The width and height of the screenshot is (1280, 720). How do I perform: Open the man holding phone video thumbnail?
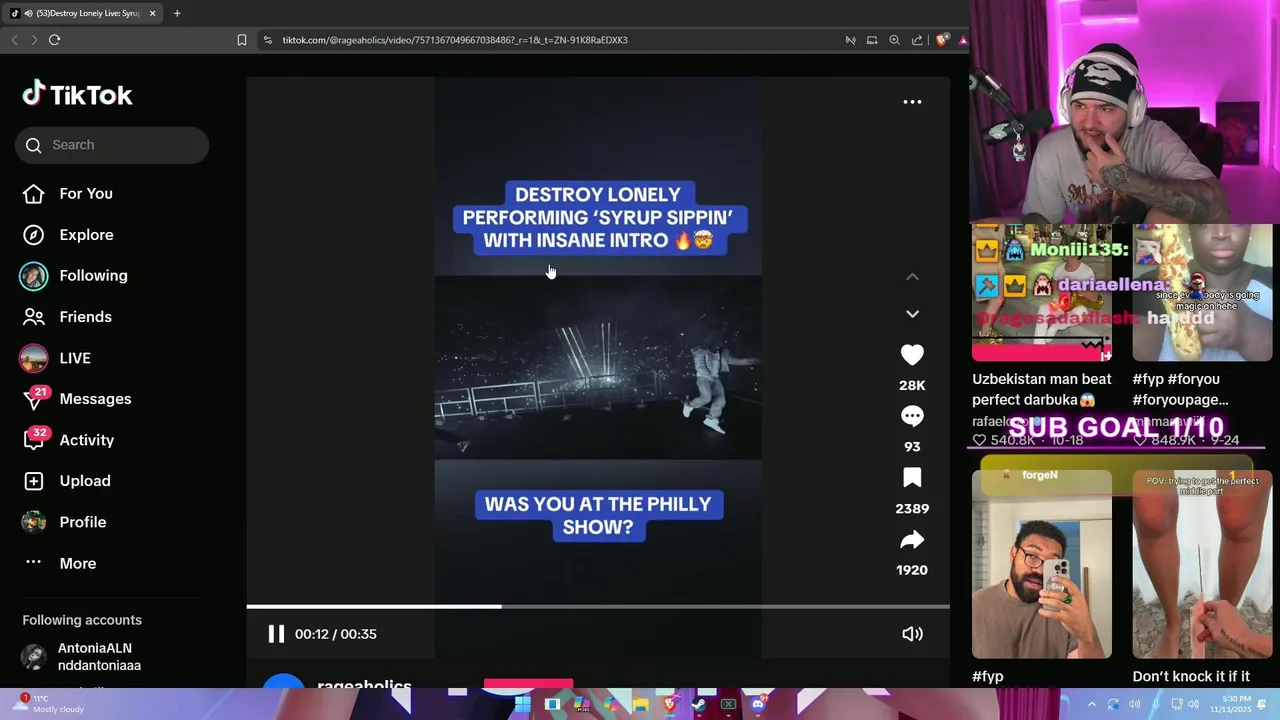click(x=1041, y=564)
